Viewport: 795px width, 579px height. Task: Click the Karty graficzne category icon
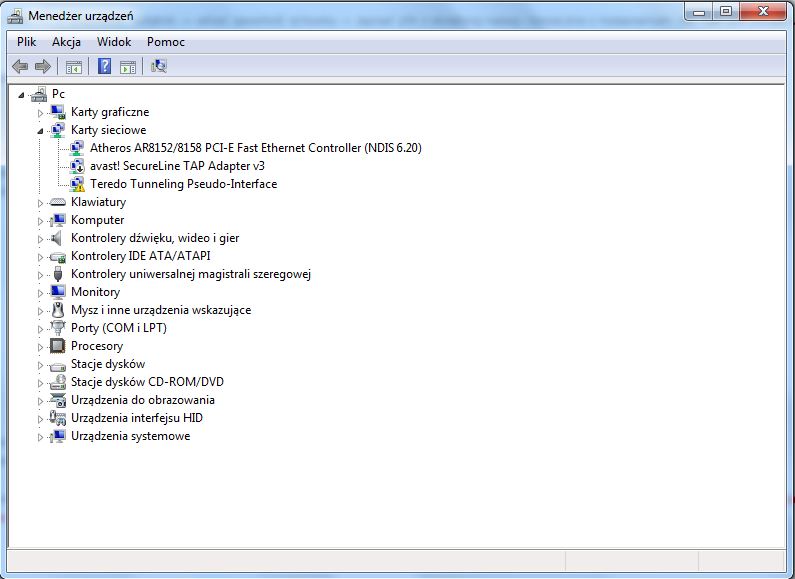[x=58, y=112]
